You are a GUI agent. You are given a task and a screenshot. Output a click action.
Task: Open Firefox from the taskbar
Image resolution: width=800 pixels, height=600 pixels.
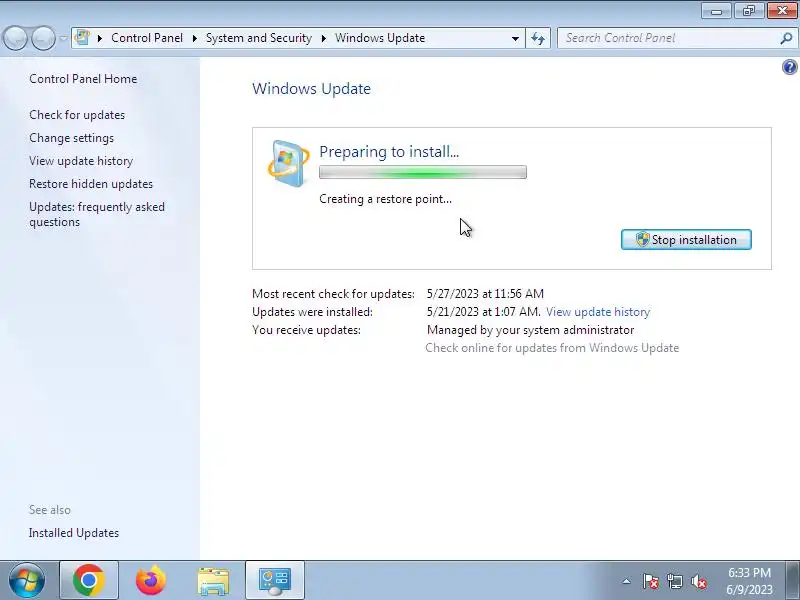click(x=151, y=580)
